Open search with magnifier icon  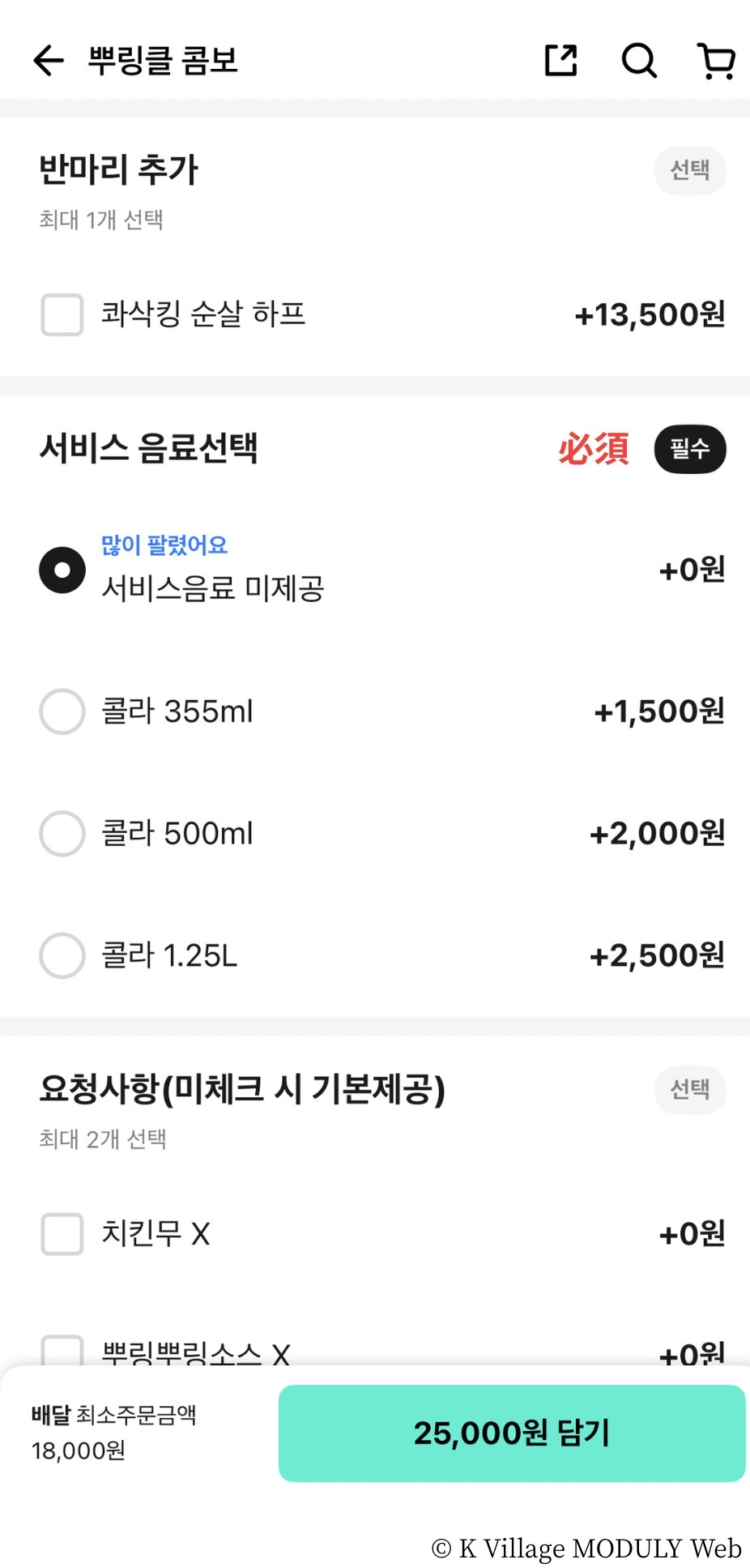tap(639, 61)
